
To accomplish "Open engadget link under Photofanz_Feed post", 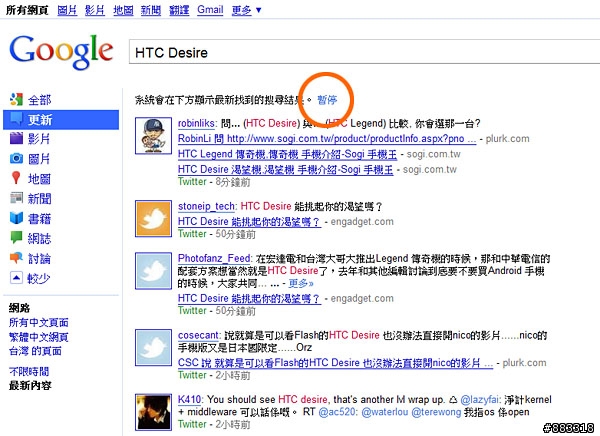I will pos(249,298).
